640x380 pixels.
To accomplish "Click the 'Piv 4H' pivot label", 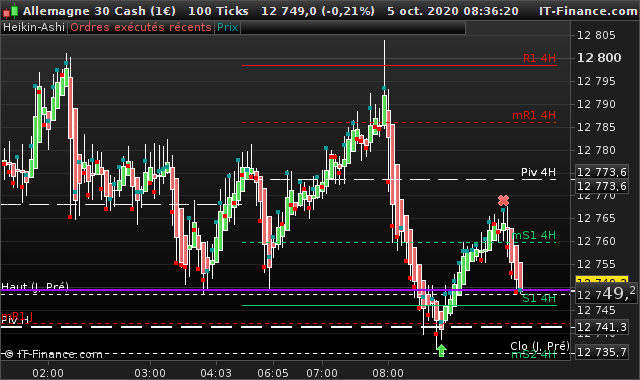I will [538, 172].
